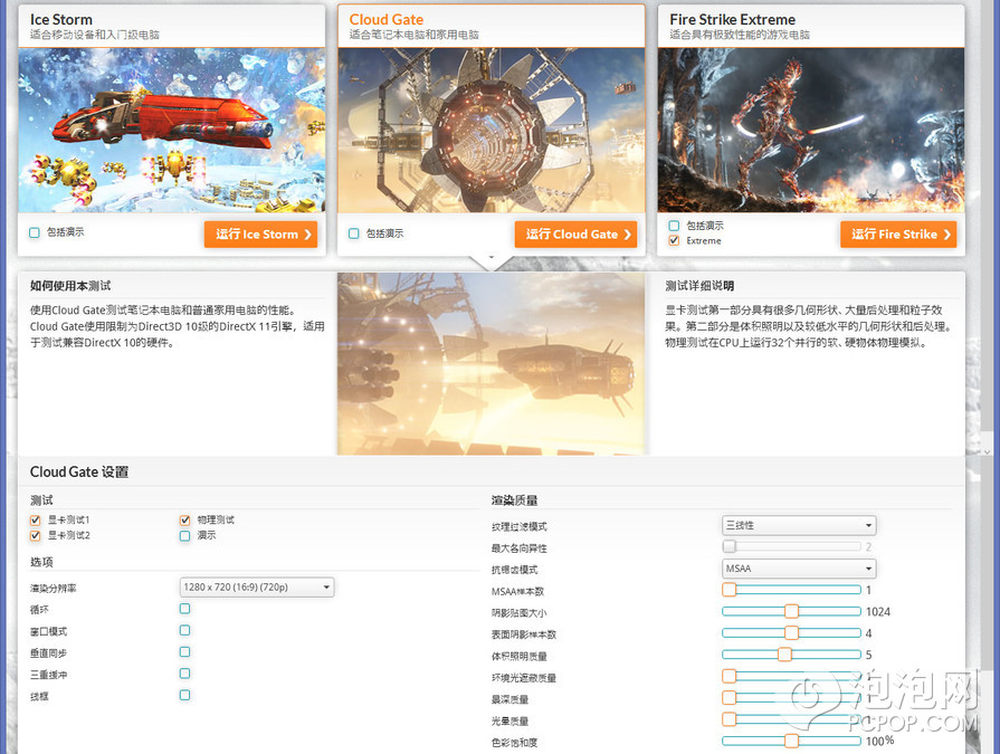
Task: Disable the 显卡测试1 checkbox
Action: (35, 520)
